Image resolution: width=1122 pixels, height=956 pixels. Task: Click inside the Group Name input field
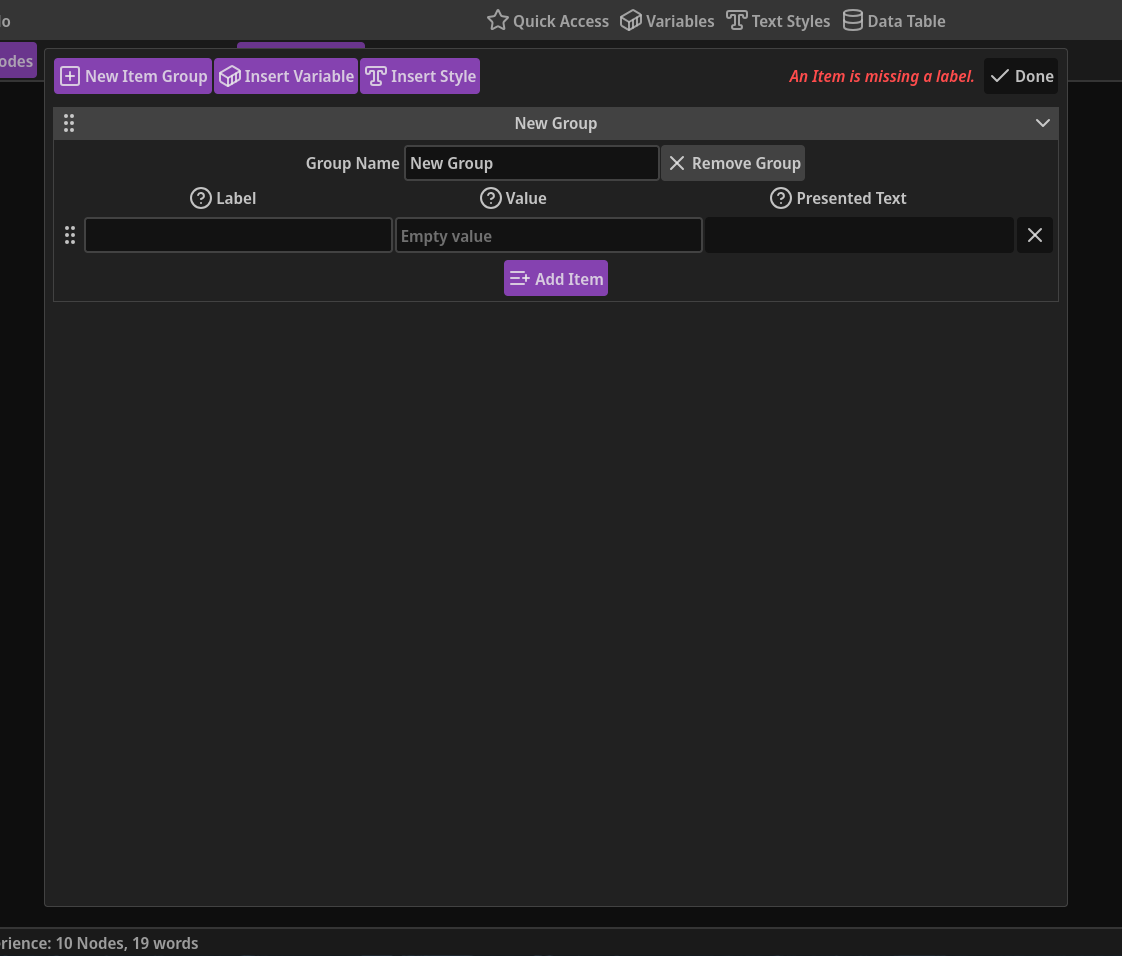click(x=531, y=163)
